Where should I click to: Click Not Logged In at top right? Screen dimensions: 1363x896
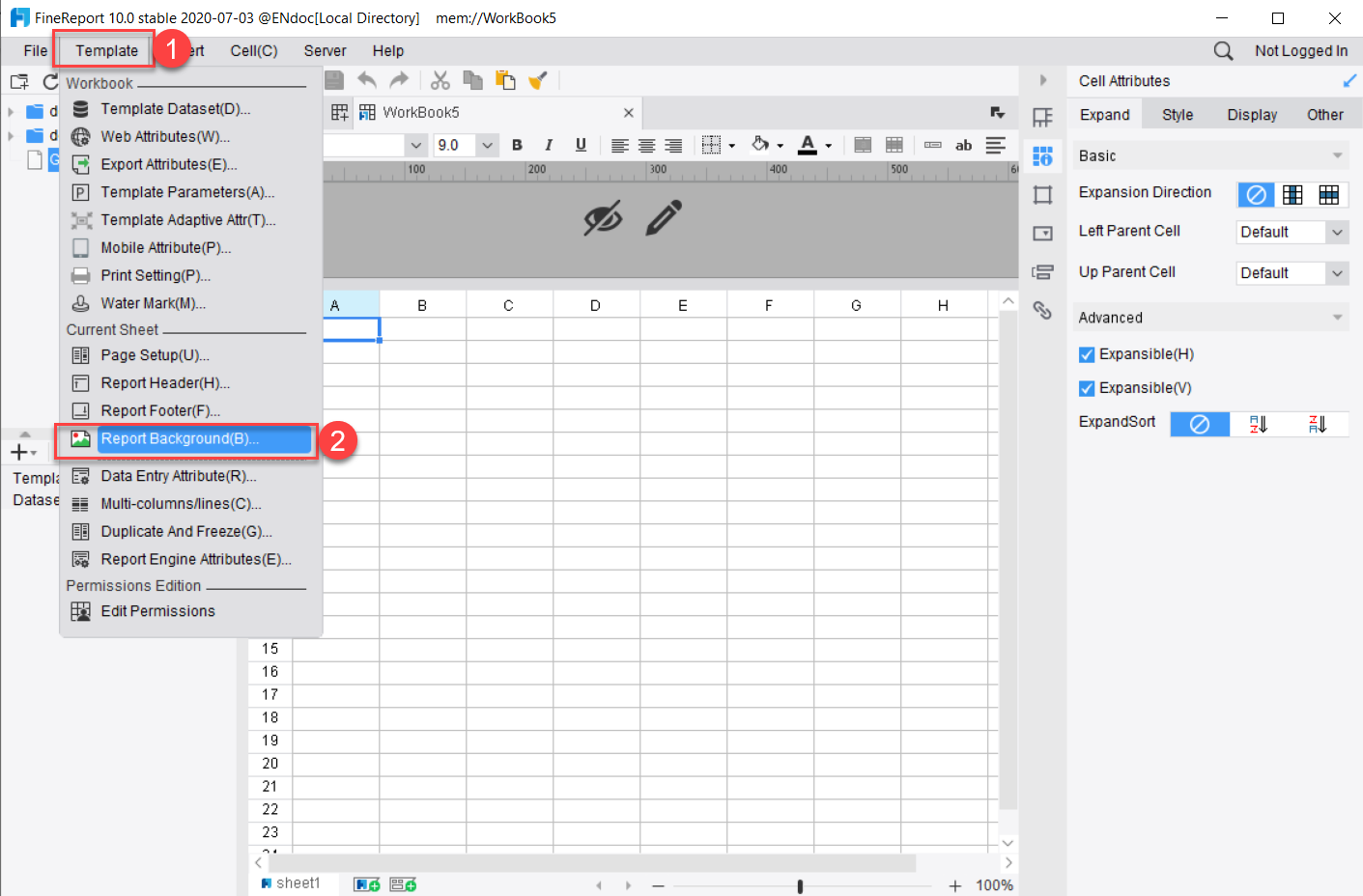[x=1301, y=50]
